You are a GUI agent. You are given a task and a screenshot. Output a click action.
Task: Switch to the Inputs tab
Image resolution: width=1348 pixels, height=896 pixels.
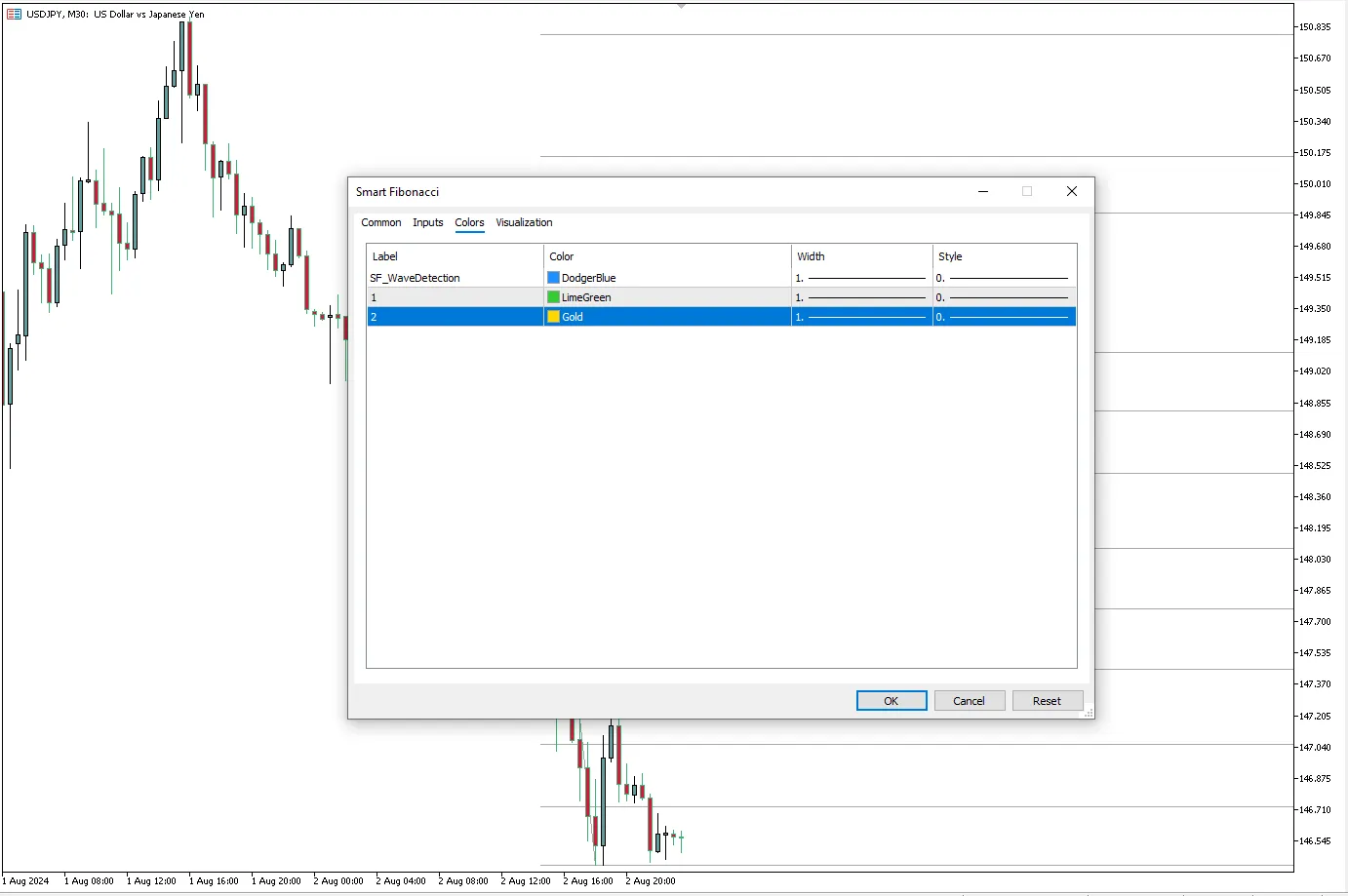point(427,222)
